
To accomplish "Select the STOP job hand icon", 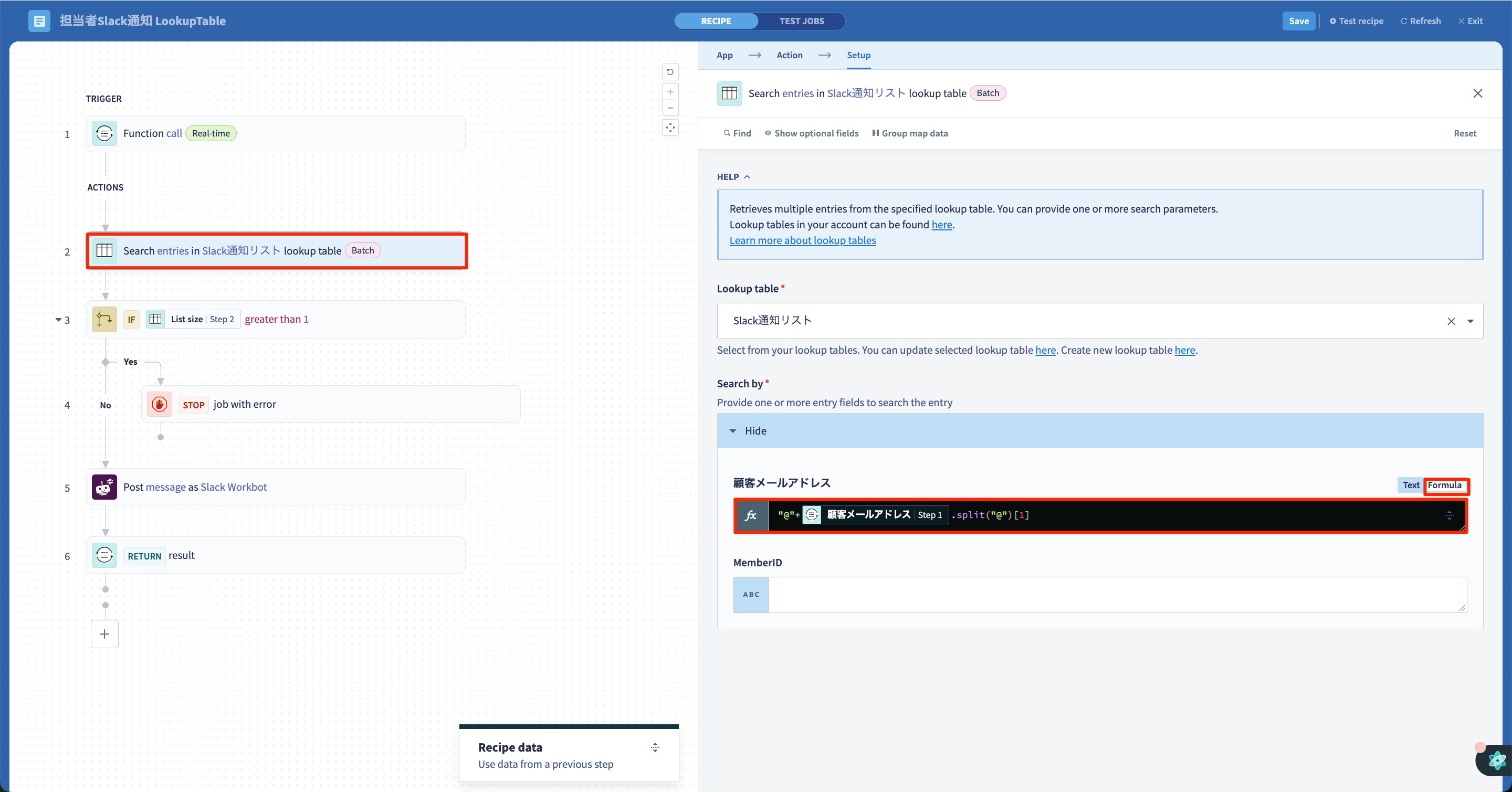I will tap(160, 404).
